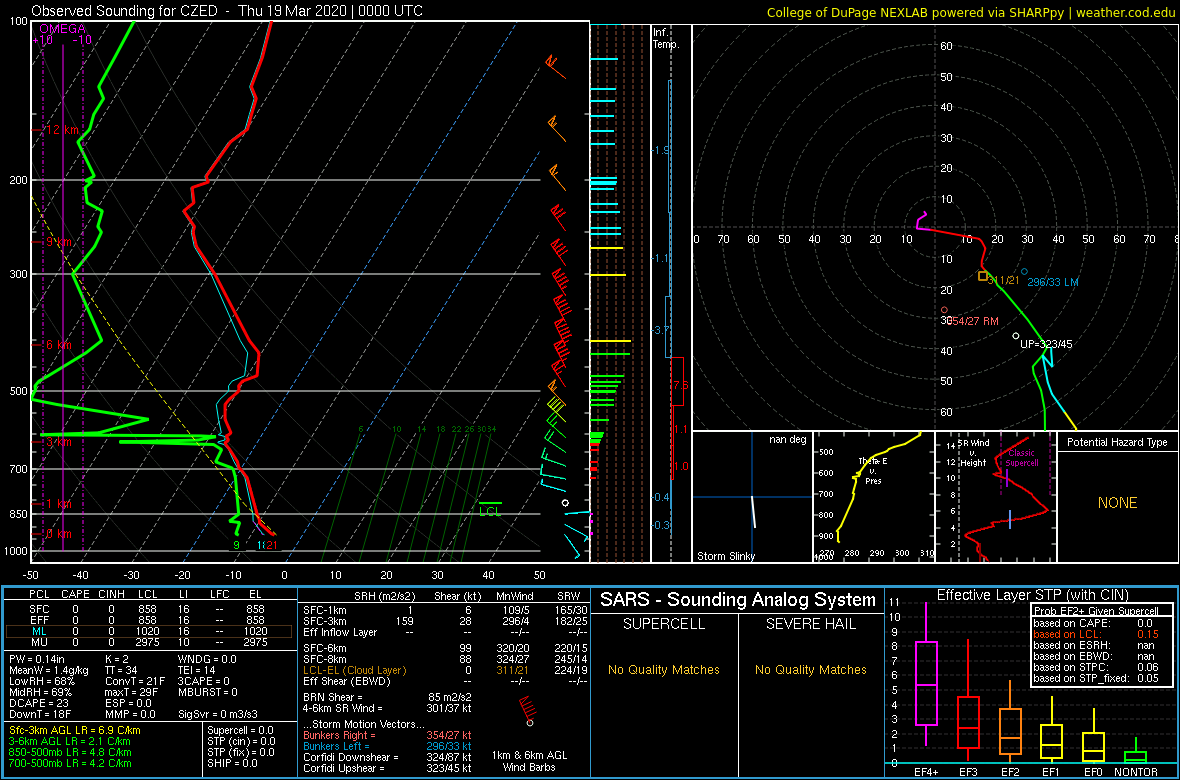Click the 296/33 LM hodograph label
The image size is (1180, 780).
1054,282
